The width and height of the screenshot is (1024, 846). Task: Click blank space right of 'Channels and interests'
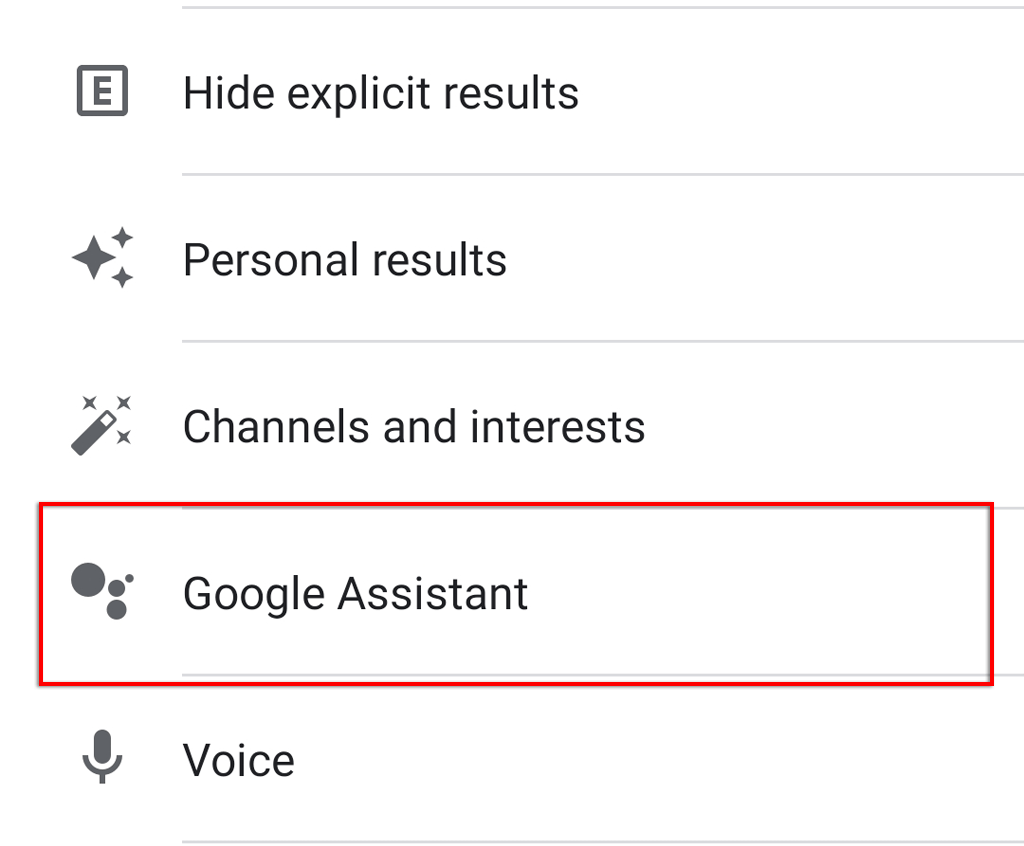pyautogui.click(x=835, y=425)
